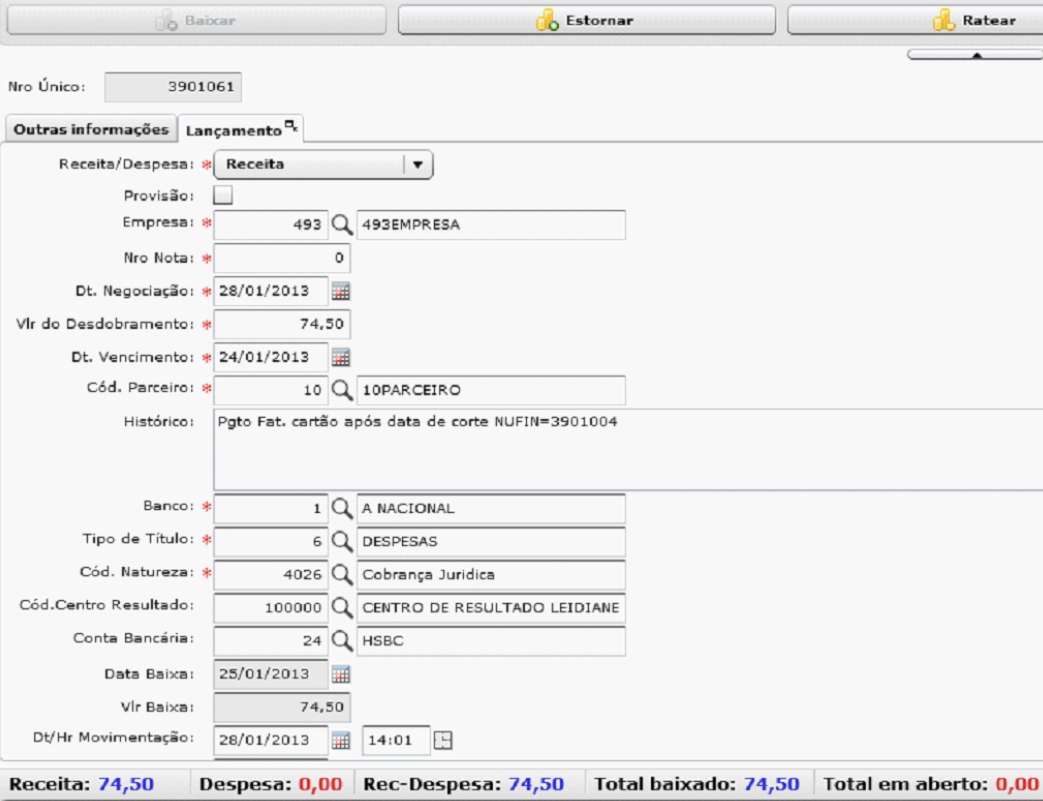Open calendar for Dt/Hr Movimentação

(341, 740)
